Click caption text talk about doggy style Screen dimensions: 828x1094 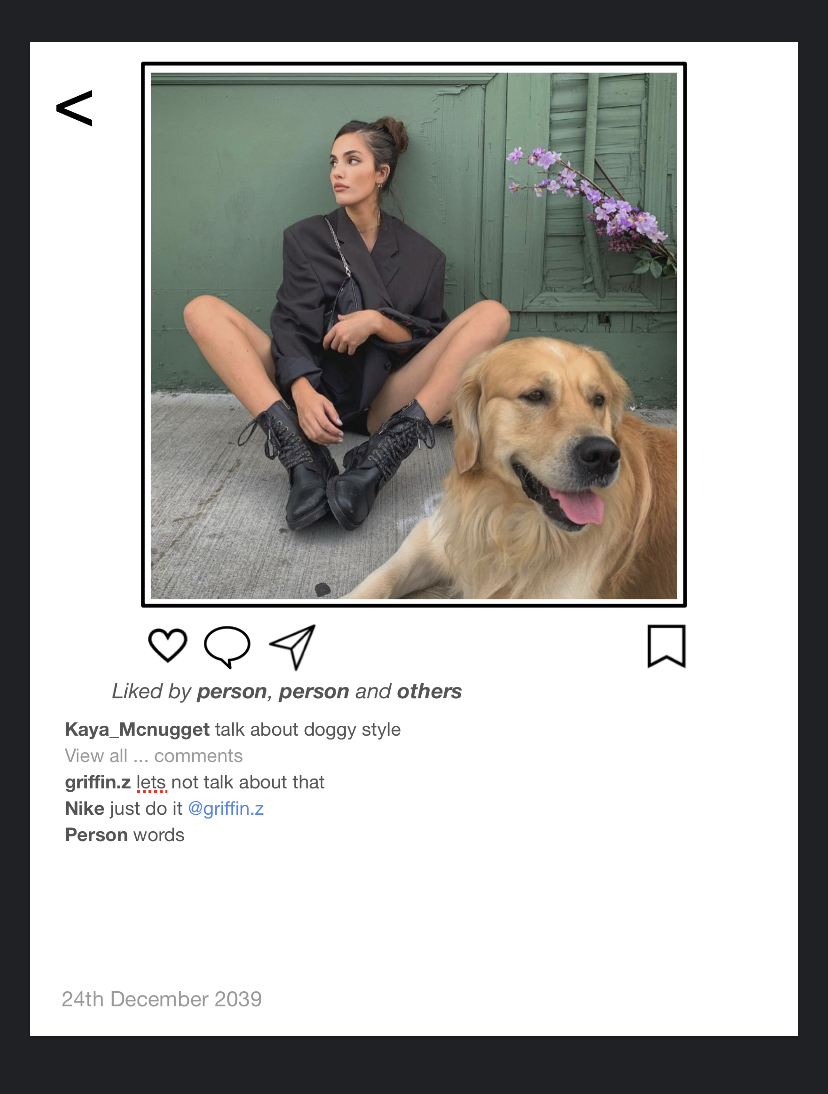pyautogui.click(x=308, y=730)
